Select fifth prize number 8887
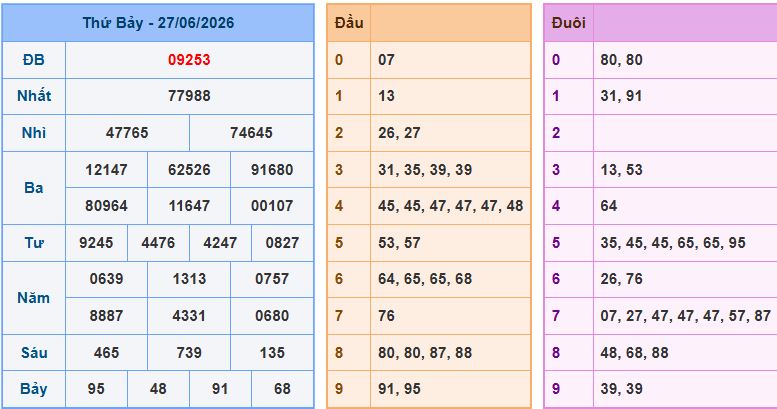Screen dimensions: 777x409 pyautogui.click(x=106, y=315)
